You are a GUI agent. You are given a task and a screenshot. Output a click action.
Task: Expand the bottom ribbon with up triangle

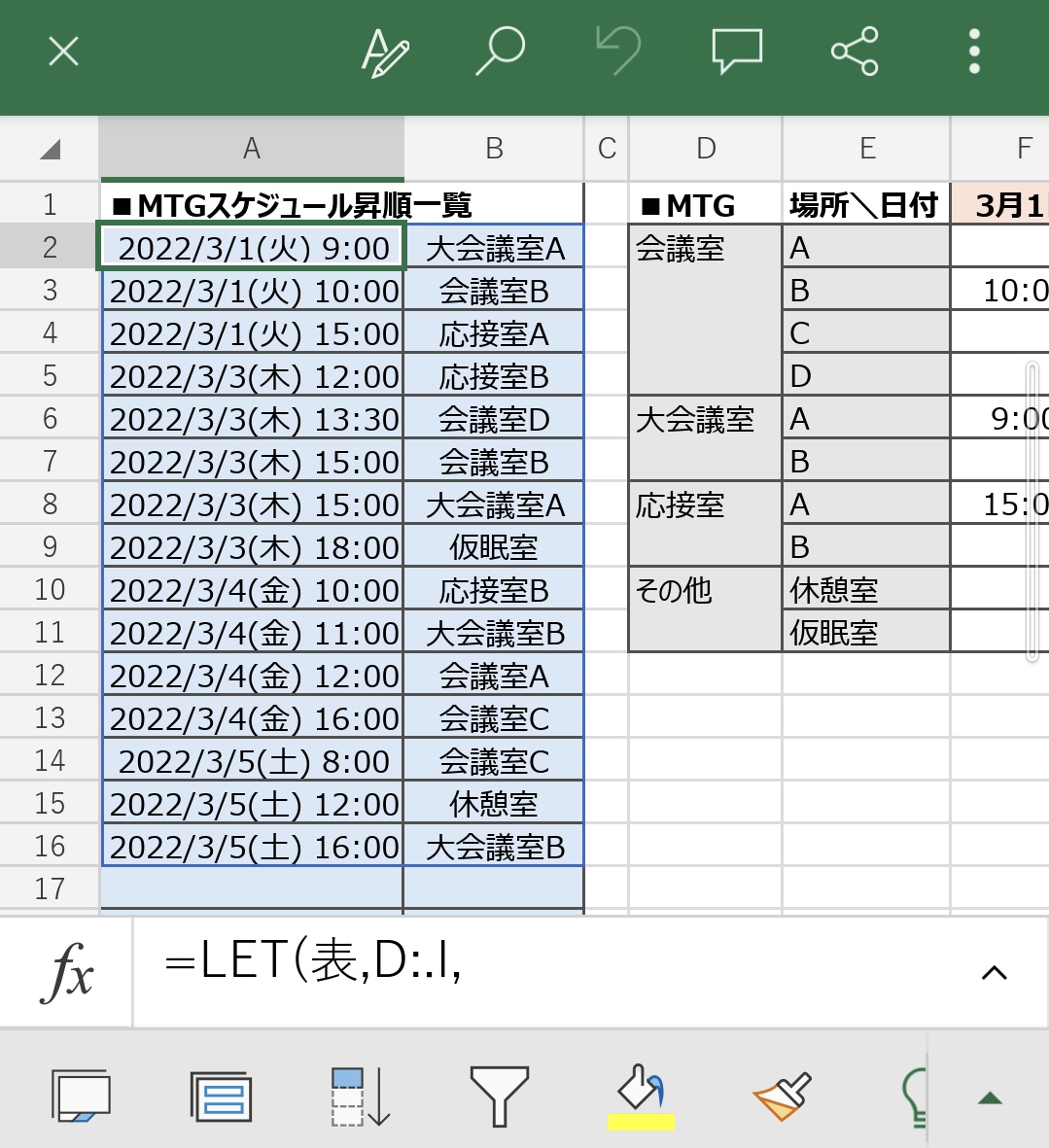click(x=990, y=1097)
